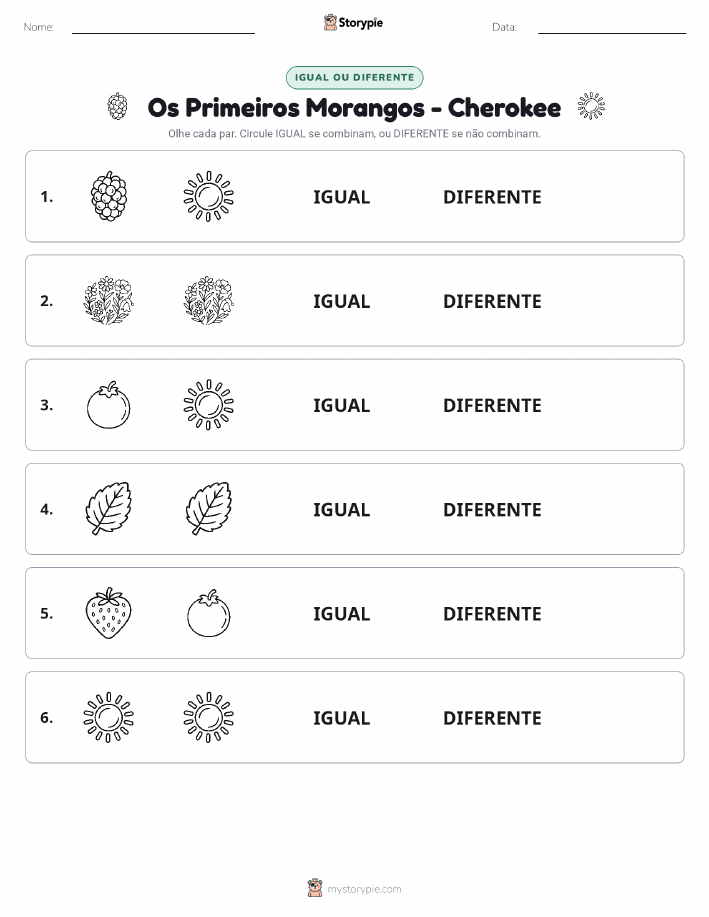The height and width of the screenshot is (917, 709).
Task: Select IGUAL for row 6
Action: (x=342, y=718)
